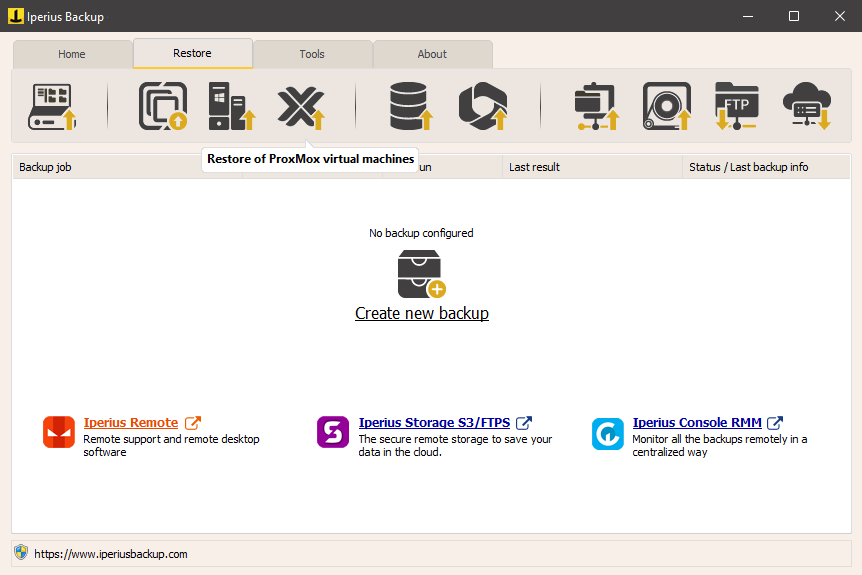Image resolution: width=862 pixels, height=575 pixels.
Task: Open restore of VMware virtual machines icon
Action: pos(163,106)
